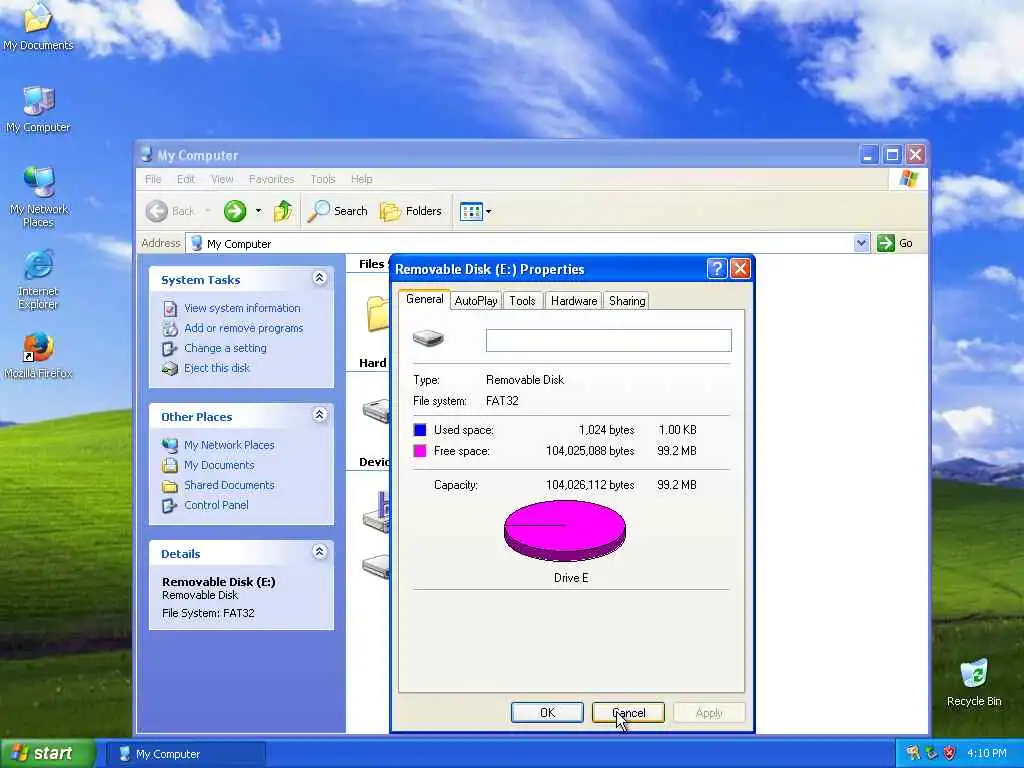Launch Mozilla Firefox desktop shortcut
Viewport: 1024px width, 768px height.
click(38, 356)
